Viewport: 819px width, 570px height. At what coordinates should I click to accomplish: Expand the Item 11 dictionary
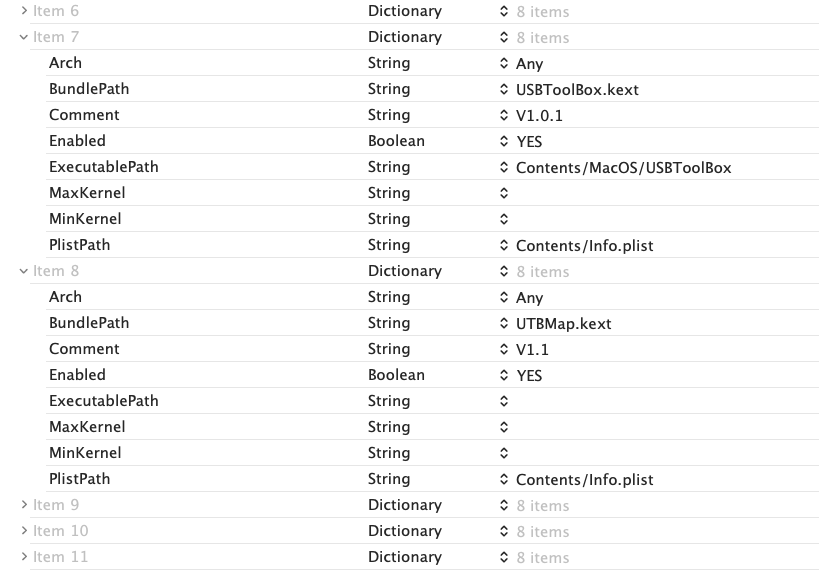pos(24,557)
